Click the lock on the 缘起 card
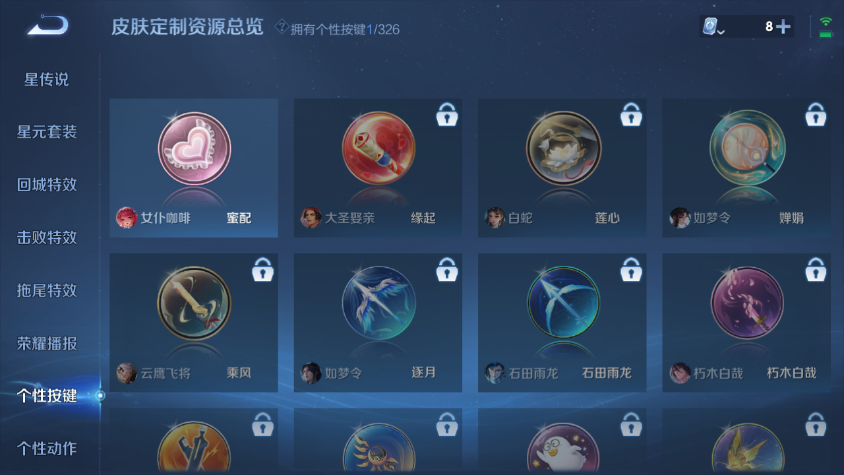Screen dimensions: 844x475 447,114
